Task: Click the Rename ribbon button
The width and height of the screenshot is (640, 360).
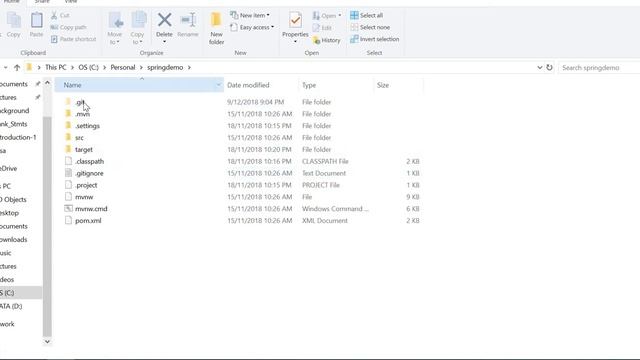Action: (188, 25)
